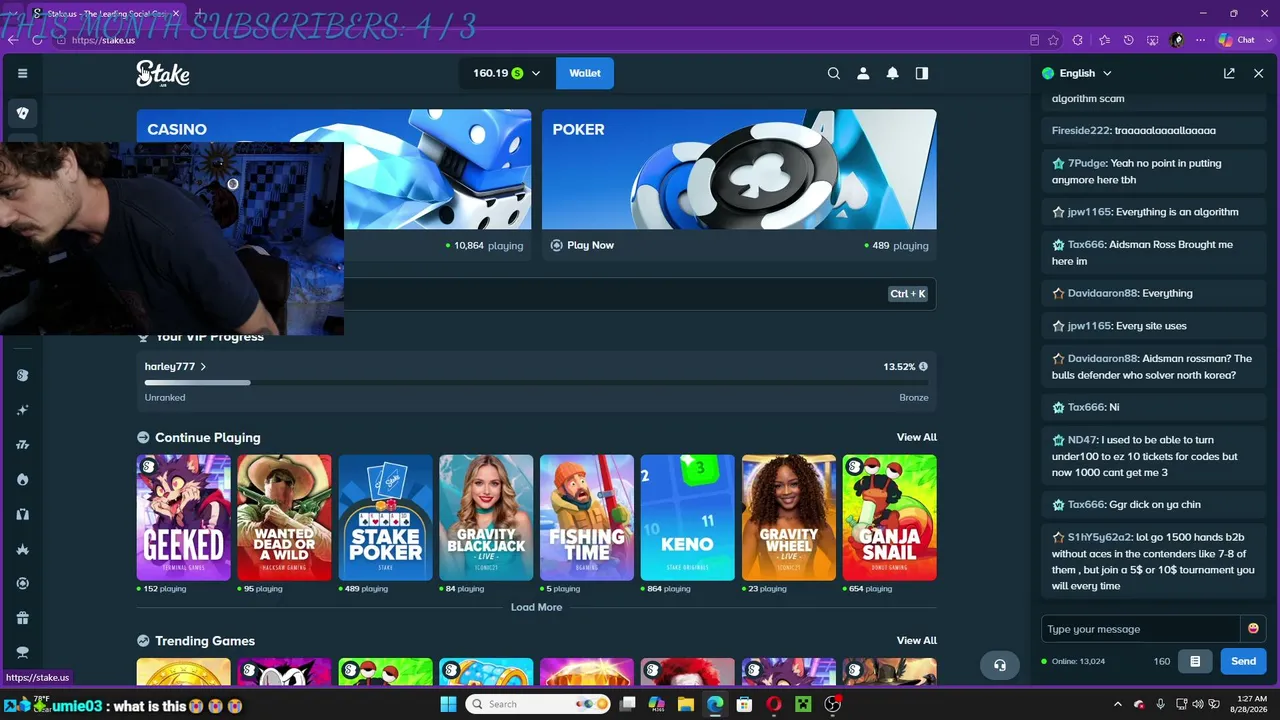Open Minecraft from the taskbar
The image size is (1280, 720).
pyautogui.click(x=802, y=704)
